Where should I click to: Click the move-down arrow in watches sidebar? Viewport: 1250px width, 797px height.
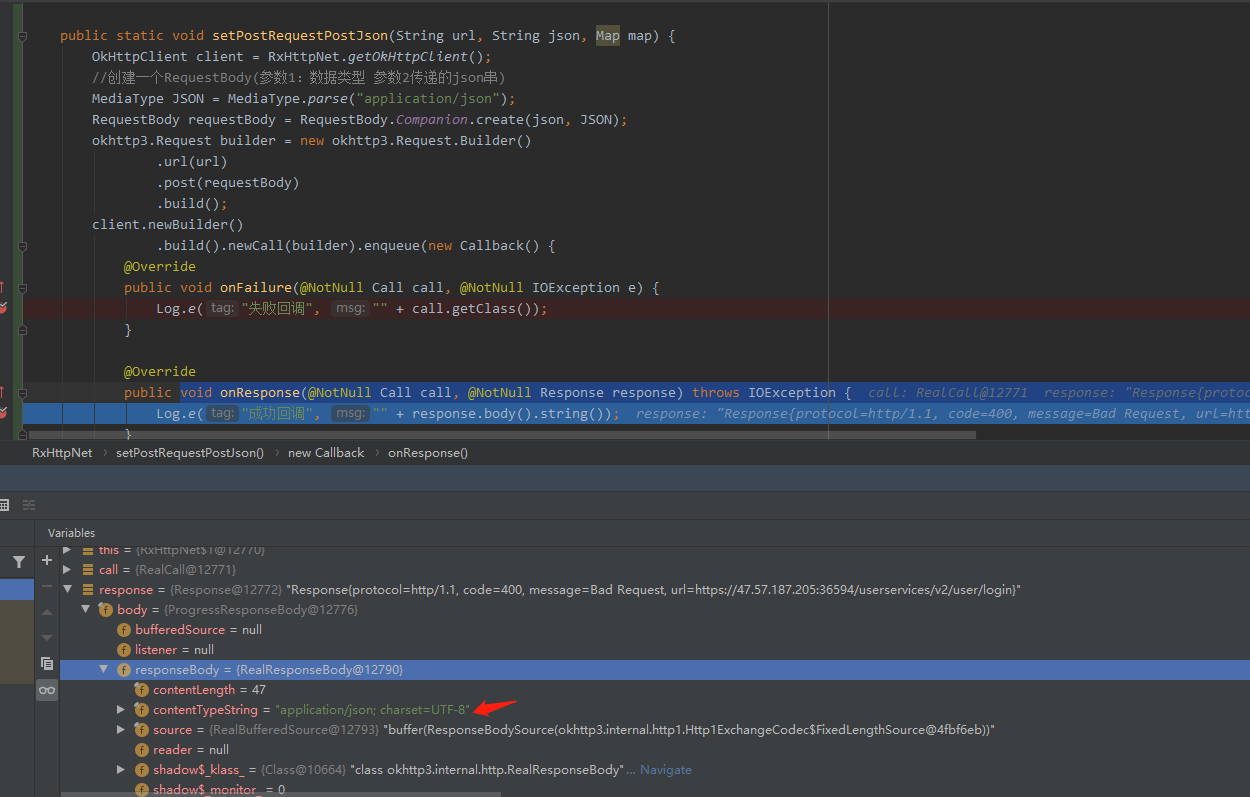point(46,636)
